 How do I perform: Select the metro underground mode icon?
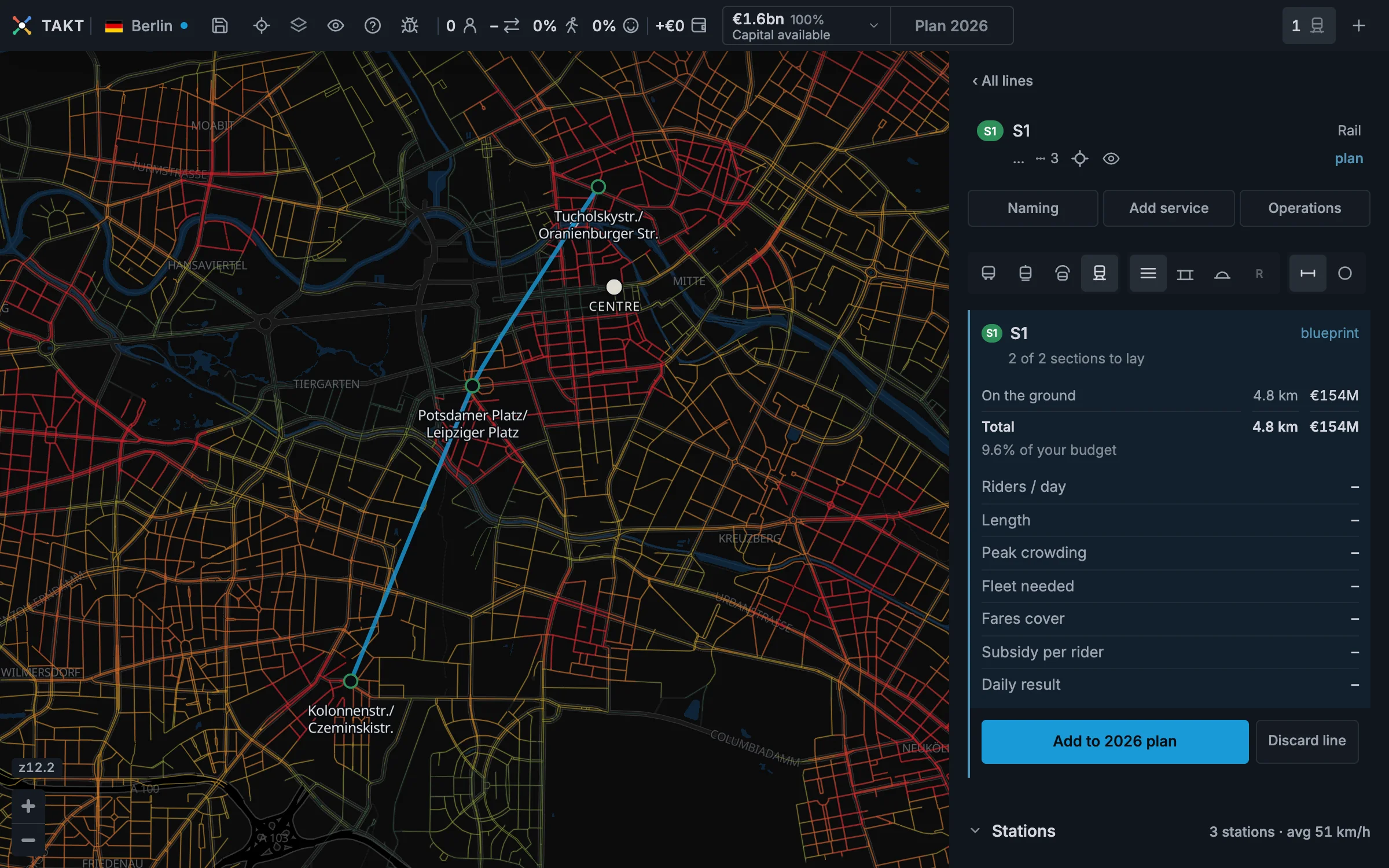pyautogui.click(x=1063, y=273)
